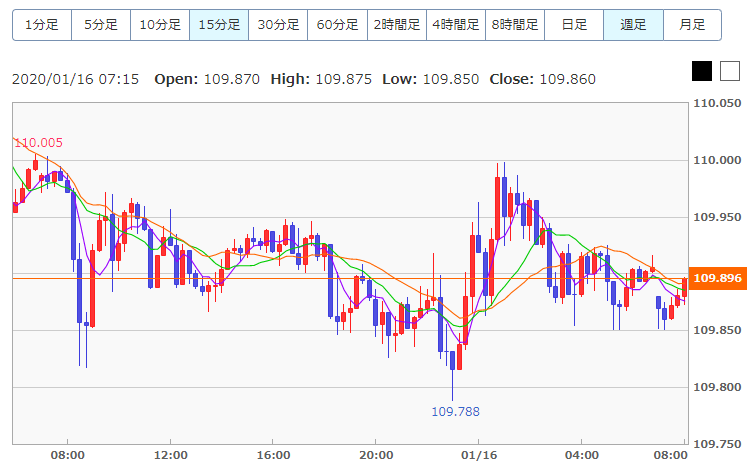
Task: Click the 04:00 time axis label
Action: [x=582, y=454]
